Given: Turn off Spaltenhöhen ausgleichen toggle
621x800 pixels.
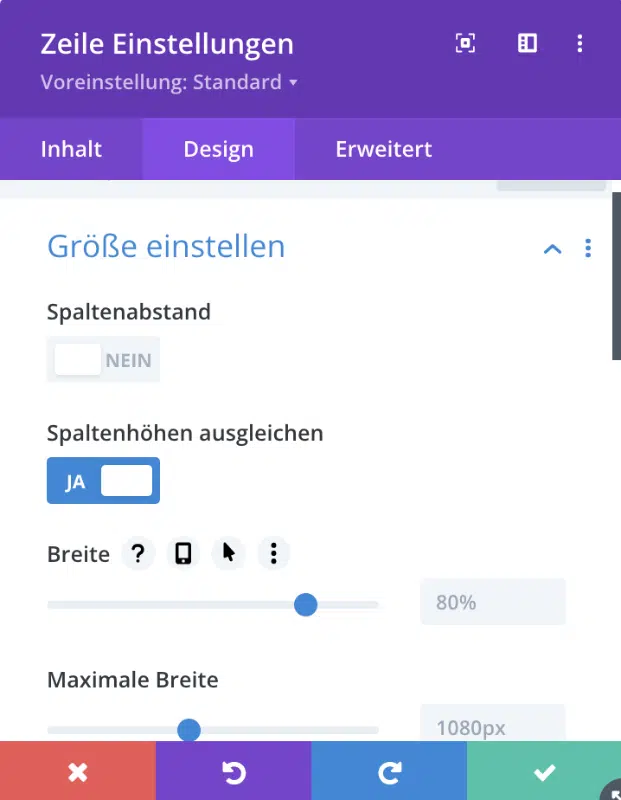Looking at the screenshot, I should tap(103, 481).
